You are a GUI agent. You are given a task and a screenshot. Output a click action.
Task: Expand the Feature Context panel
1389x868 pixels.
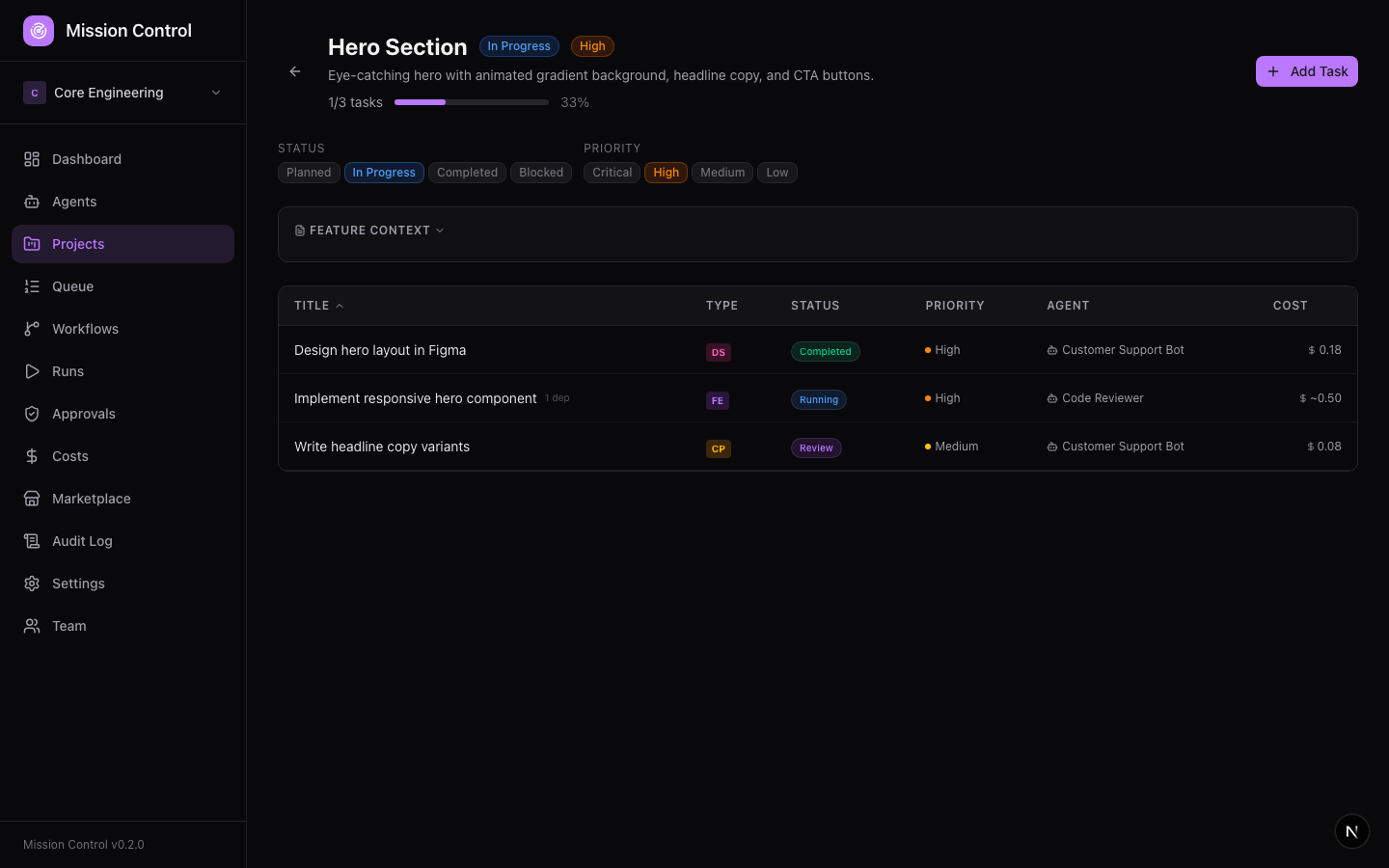(x=369, y=231)
